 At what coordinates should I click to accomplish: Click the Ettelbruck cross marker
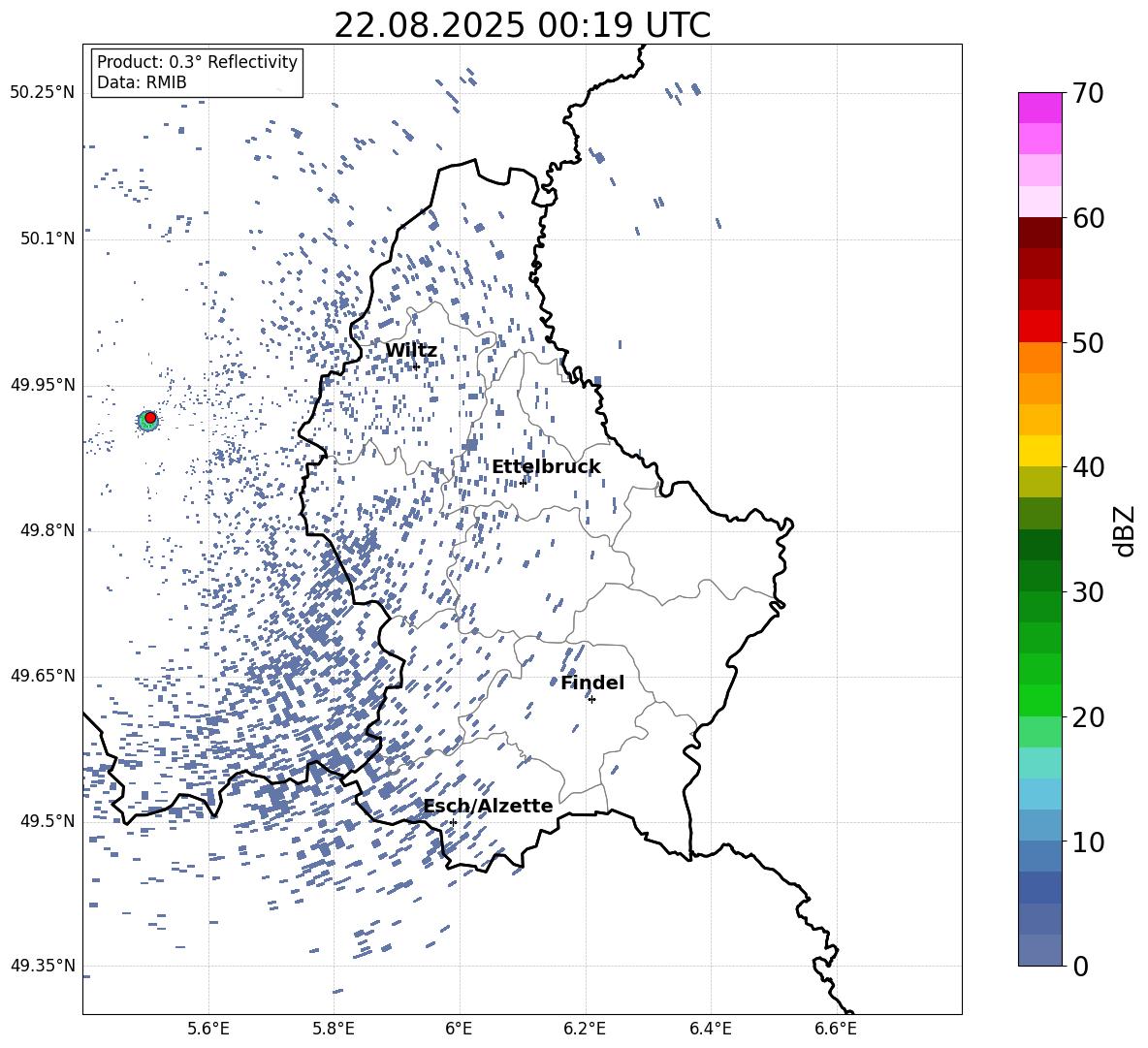pos(523,483)
